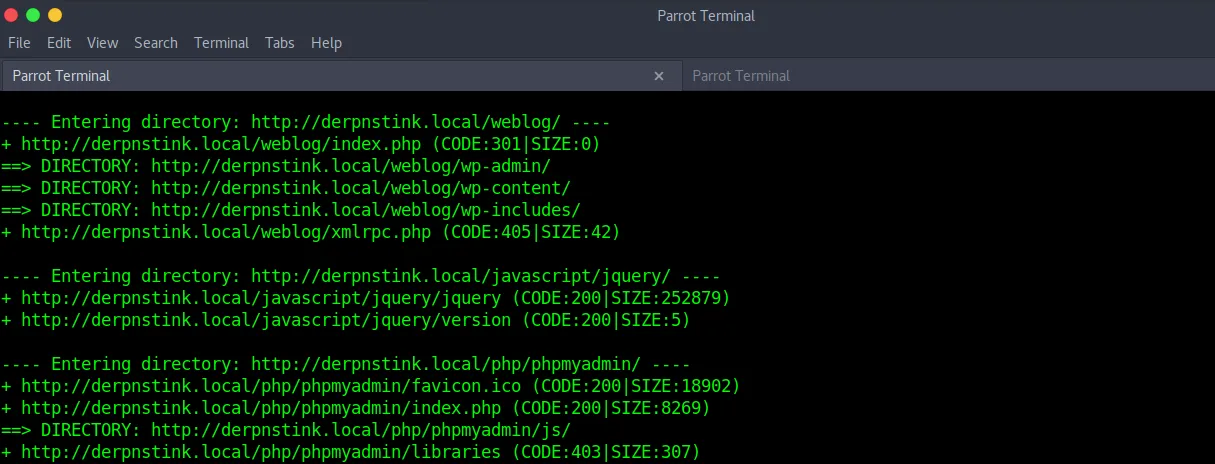Click the jquery/version URL line
Screen dimensions: 1215x464
pyautogui.click(x=346, y=320)
